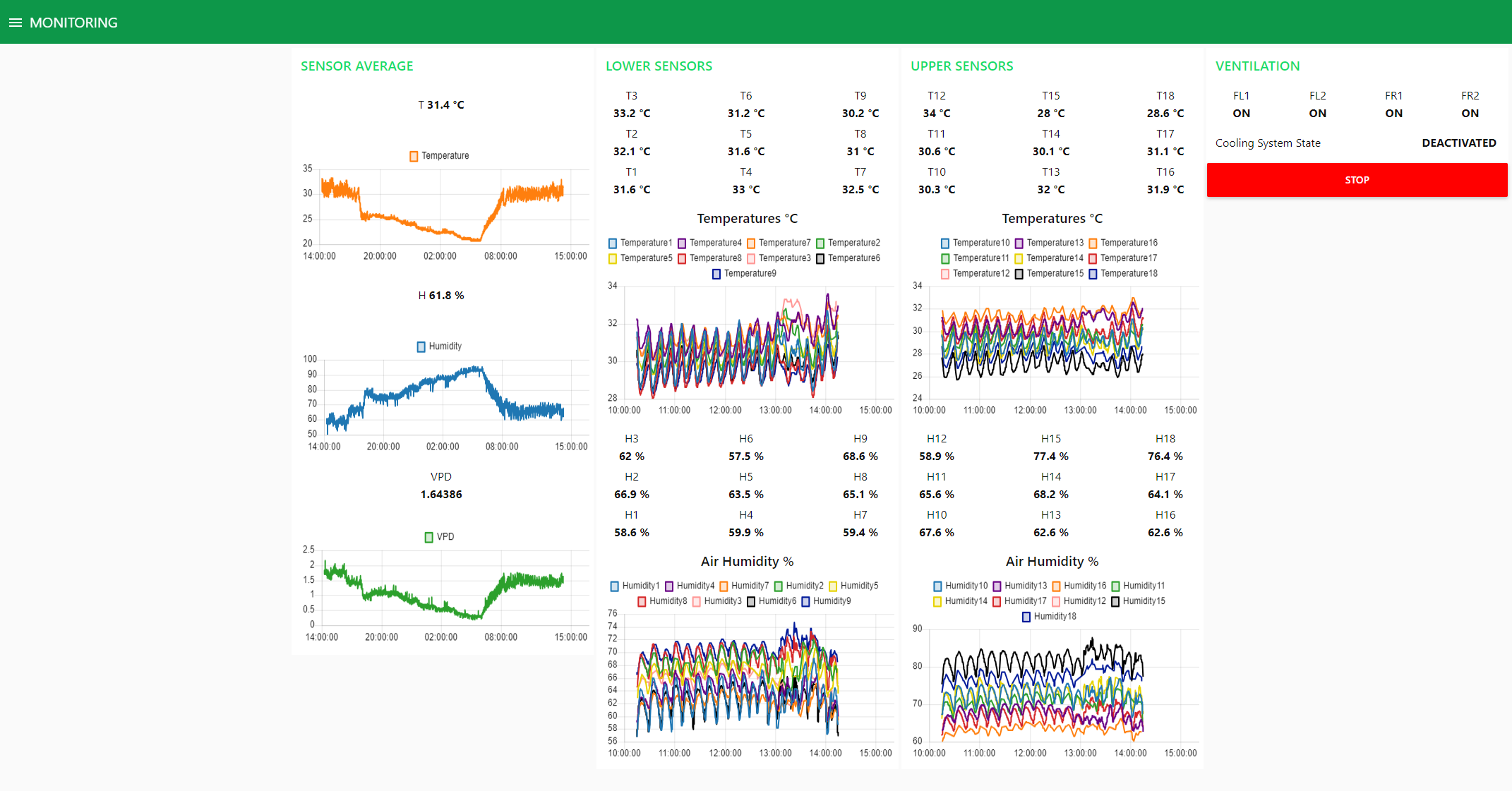The image size is (1512, 791).
Task: Select the FR2 fan ON status
Action: click(x=1470, y=113)
